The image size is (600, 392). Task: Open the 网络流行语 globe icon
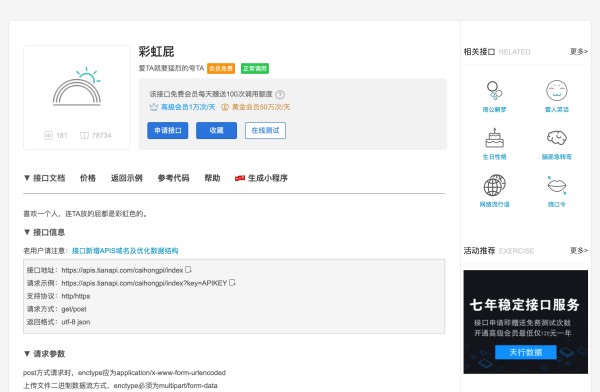[x=494, y=185]
